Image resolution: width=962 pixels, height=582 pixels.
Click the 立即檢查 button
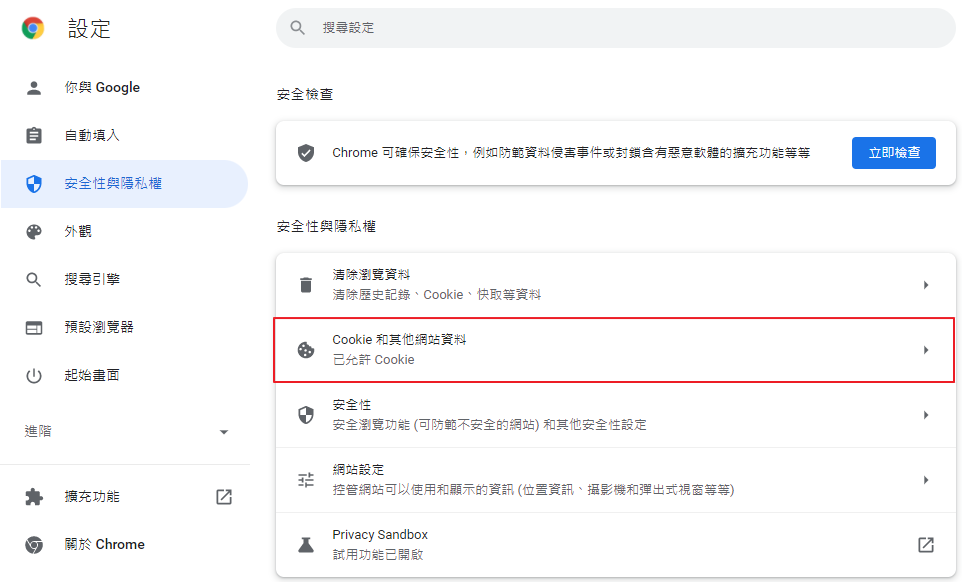pos(894,153)
